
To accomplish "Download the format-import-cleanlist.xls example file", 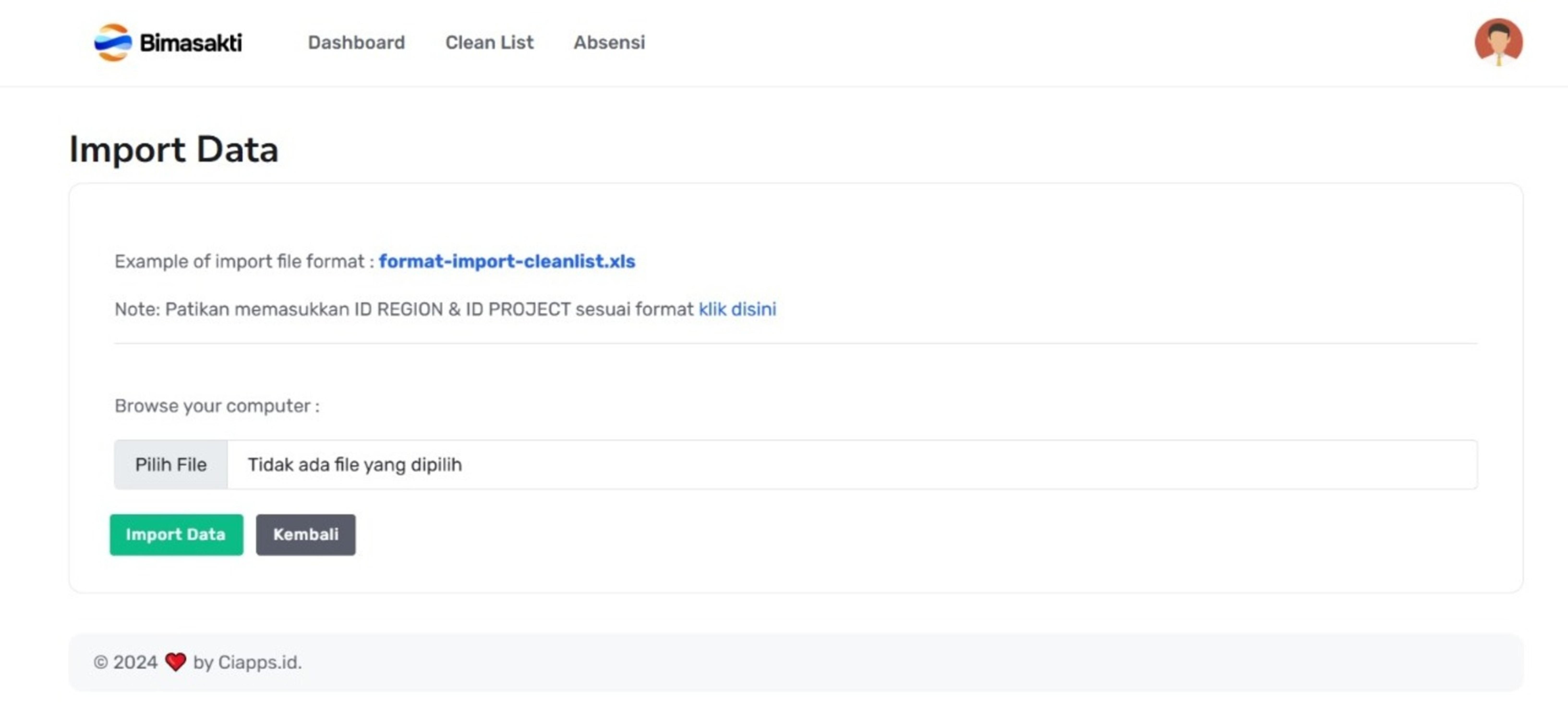I will click(x=507, y=261).
